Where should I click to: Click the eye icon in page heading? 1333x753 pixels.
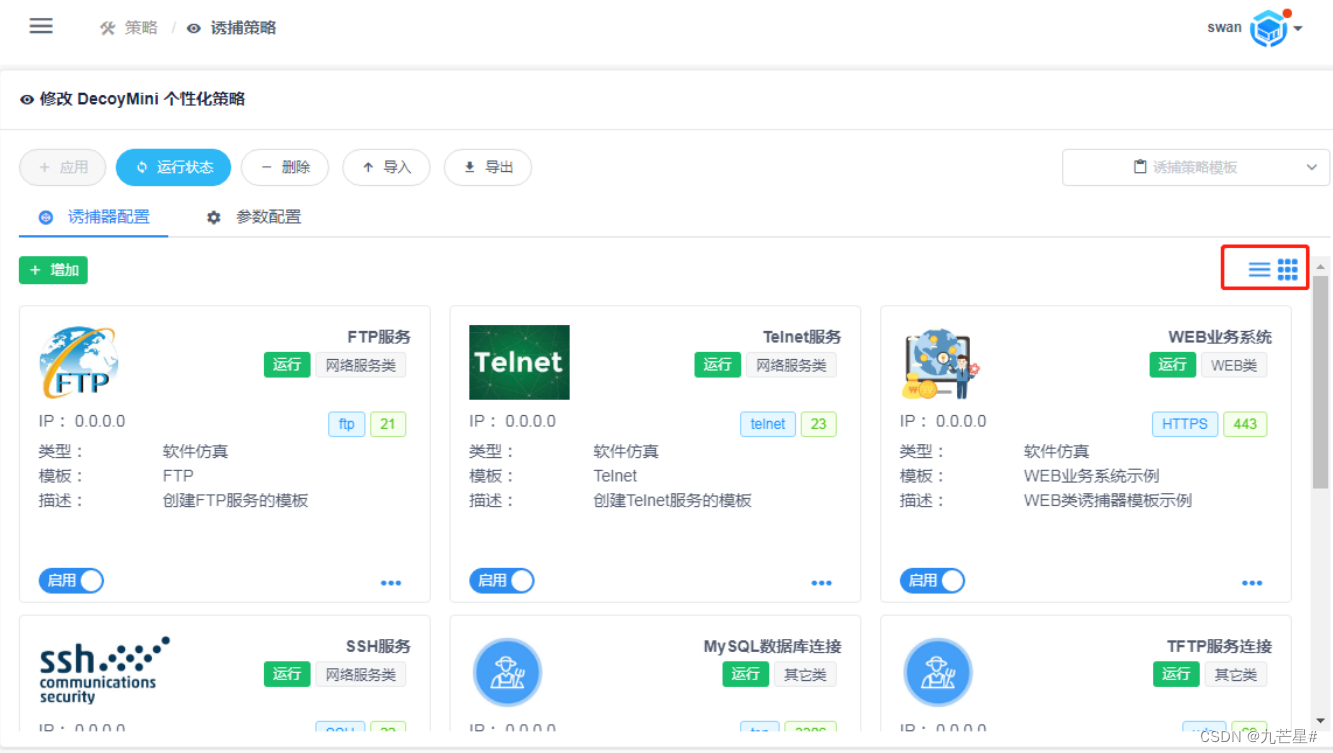click(27, 100)
